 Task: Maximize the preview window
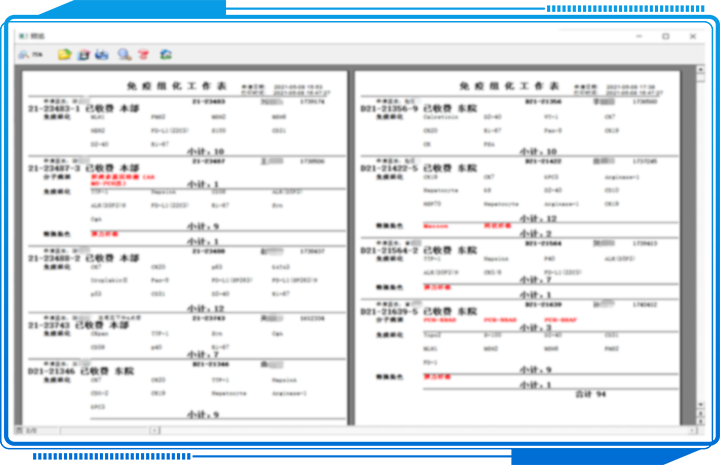pos(665,36)
